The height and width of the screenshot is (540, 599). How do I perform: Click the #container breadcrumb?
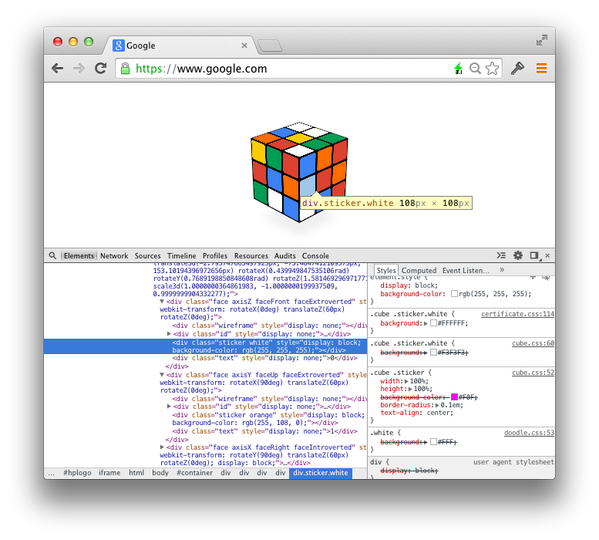click(194, 473)
